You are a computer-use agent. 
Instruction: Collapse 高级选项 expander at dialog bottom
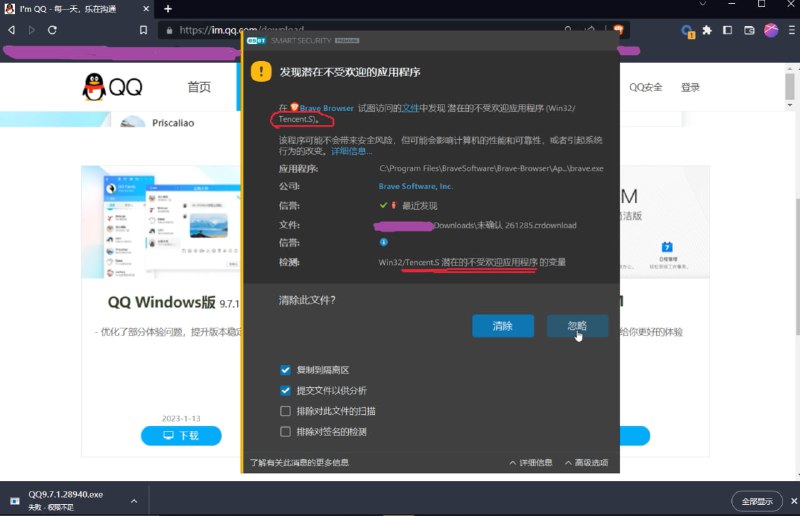[586, 462]
